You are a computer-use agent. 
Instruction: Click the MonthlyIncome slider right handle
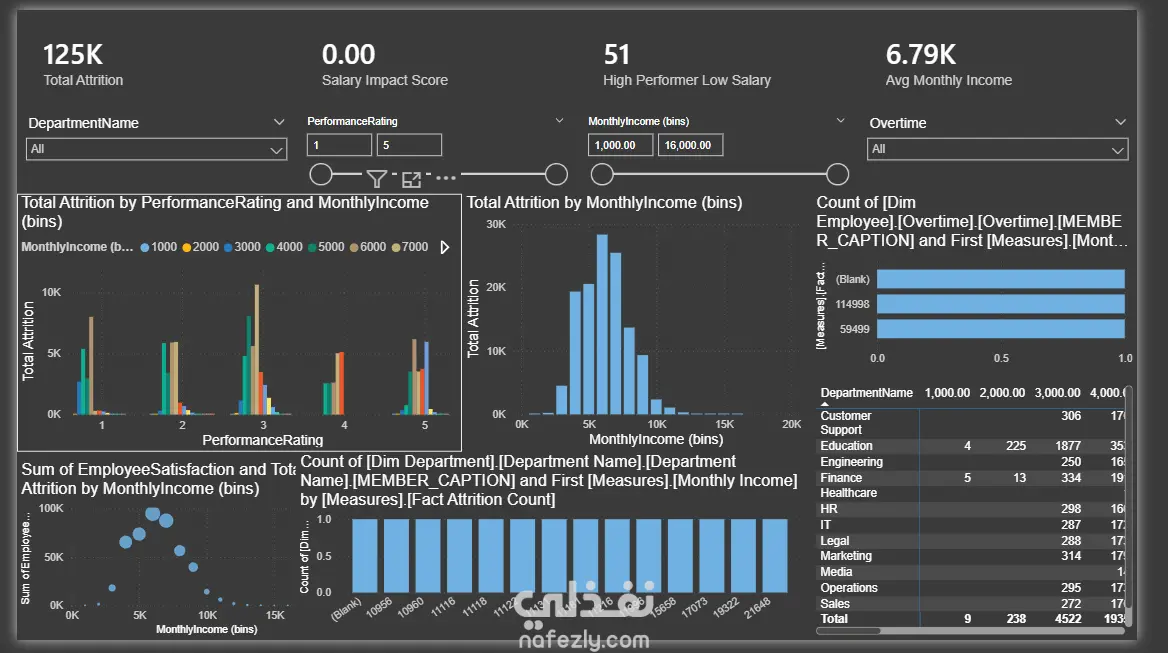pyautogui.click(x=838, y=174)
